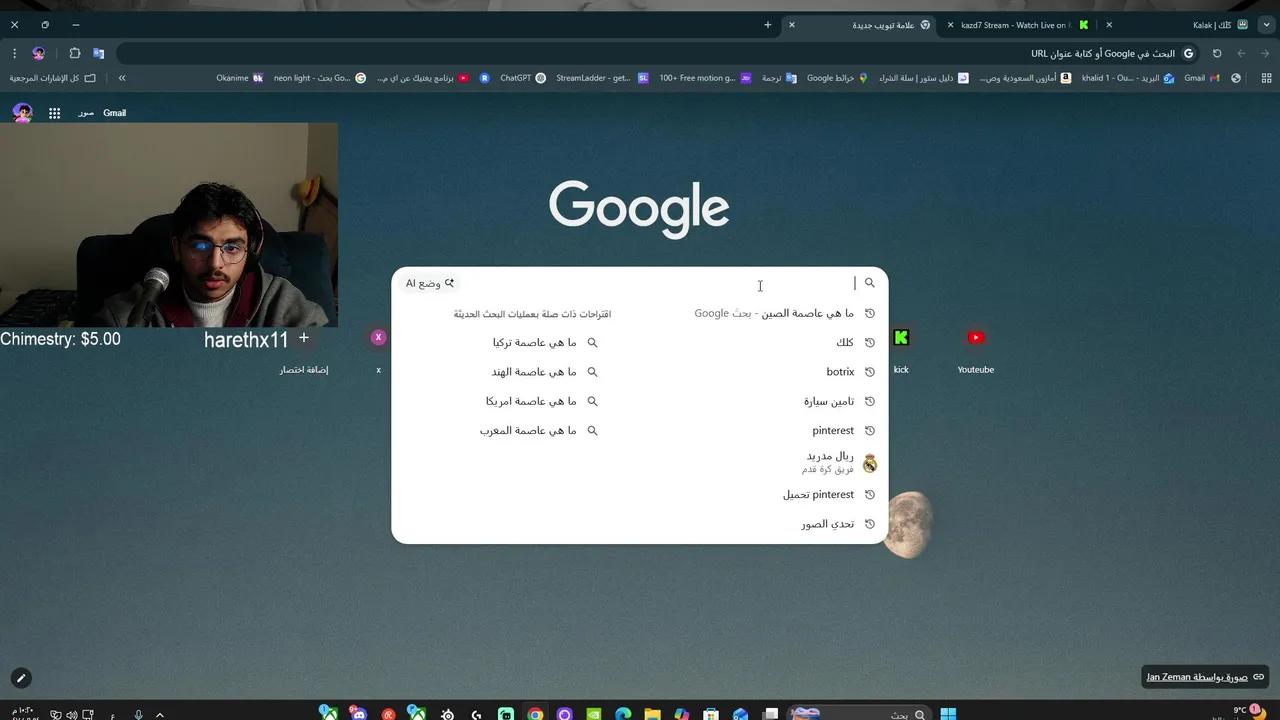This screenshot has width=1280, height=720.
Task: Click the Chrome menu three-dot icon
Action: tap(14, 53)
